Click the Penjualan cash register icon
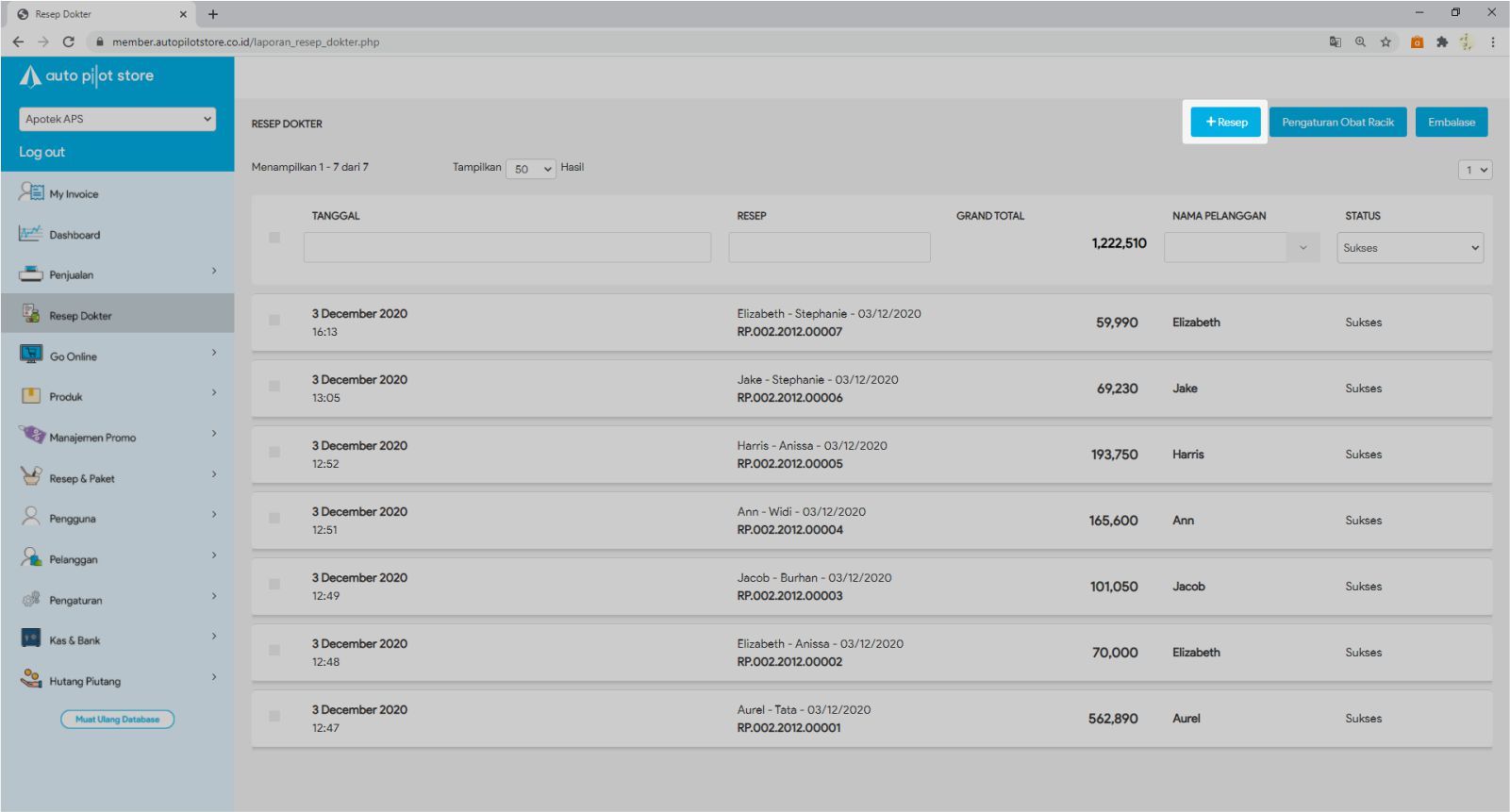 point(31,274)
